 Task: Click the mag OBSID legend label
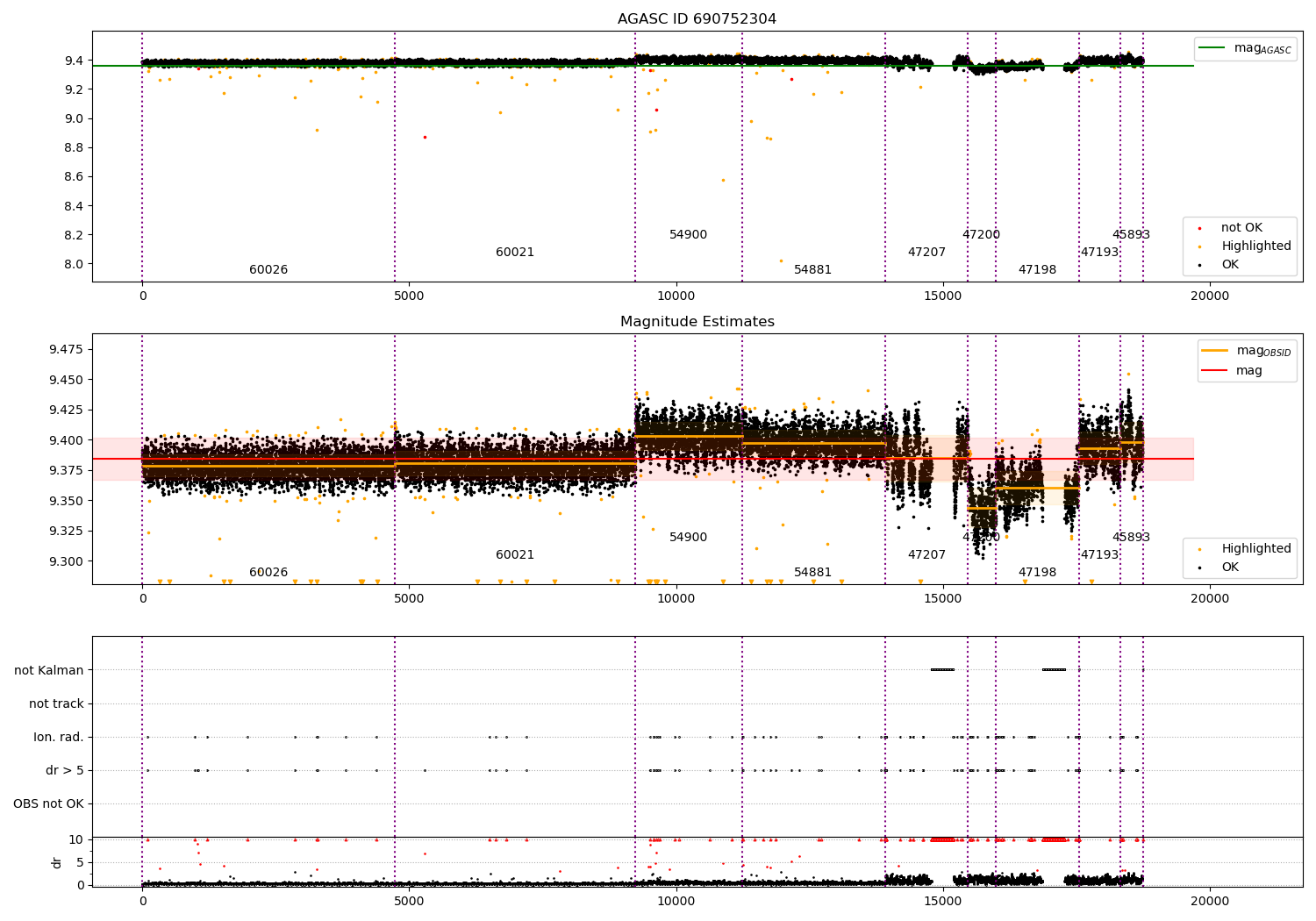coord(1263,351)
